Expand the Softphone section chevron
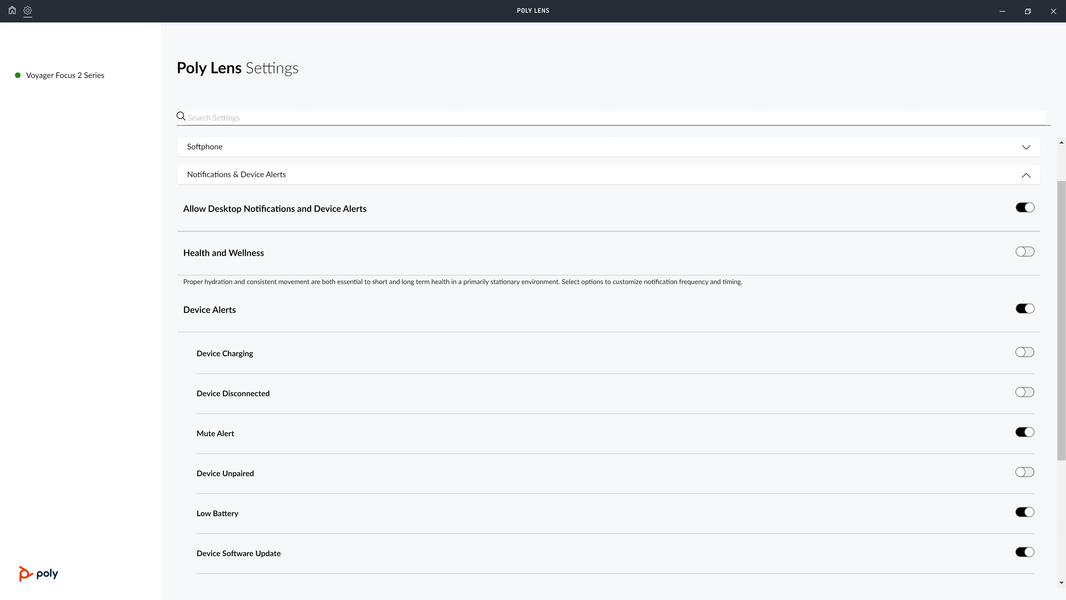Viewport: 1066px width, 600px height. pyautogui.click(x=1026, y=147)
